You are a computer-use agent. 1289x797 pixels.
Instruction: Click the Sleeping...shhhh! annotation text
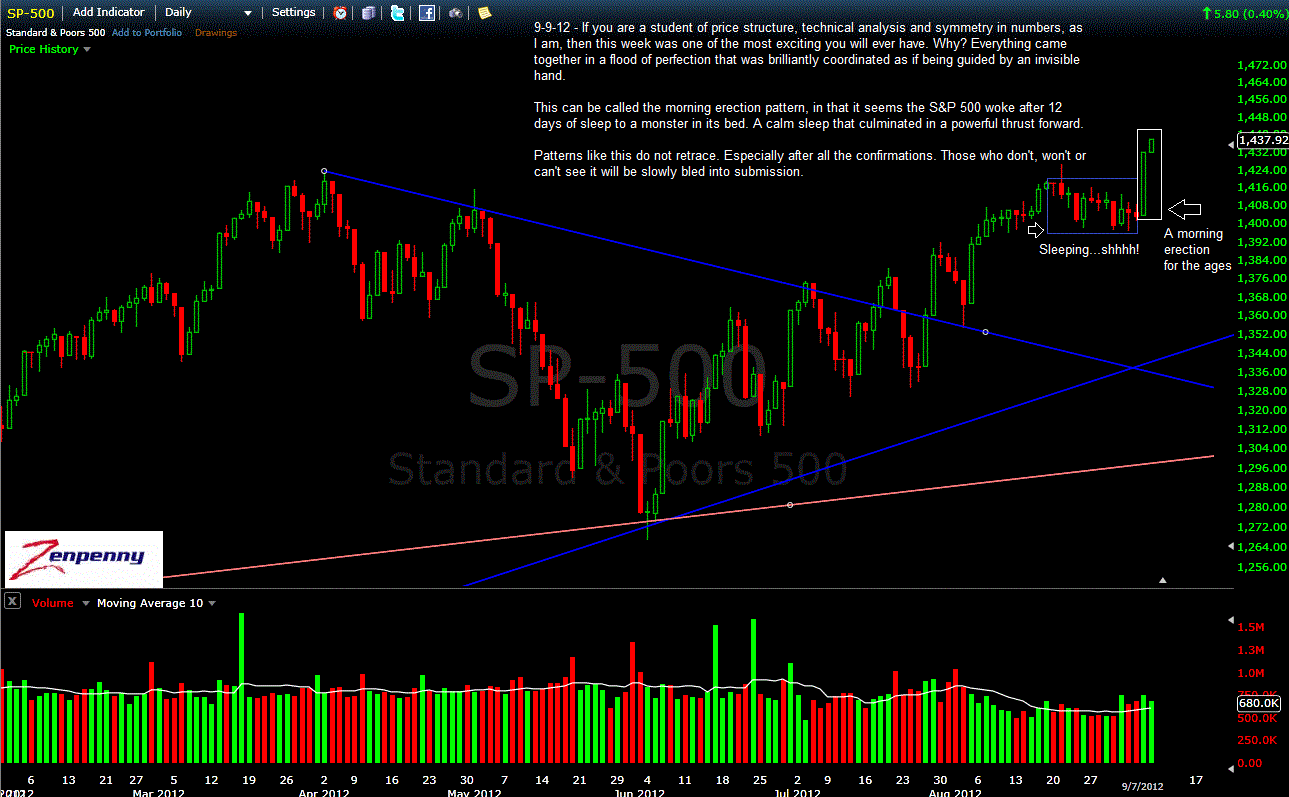point(1089,249)
